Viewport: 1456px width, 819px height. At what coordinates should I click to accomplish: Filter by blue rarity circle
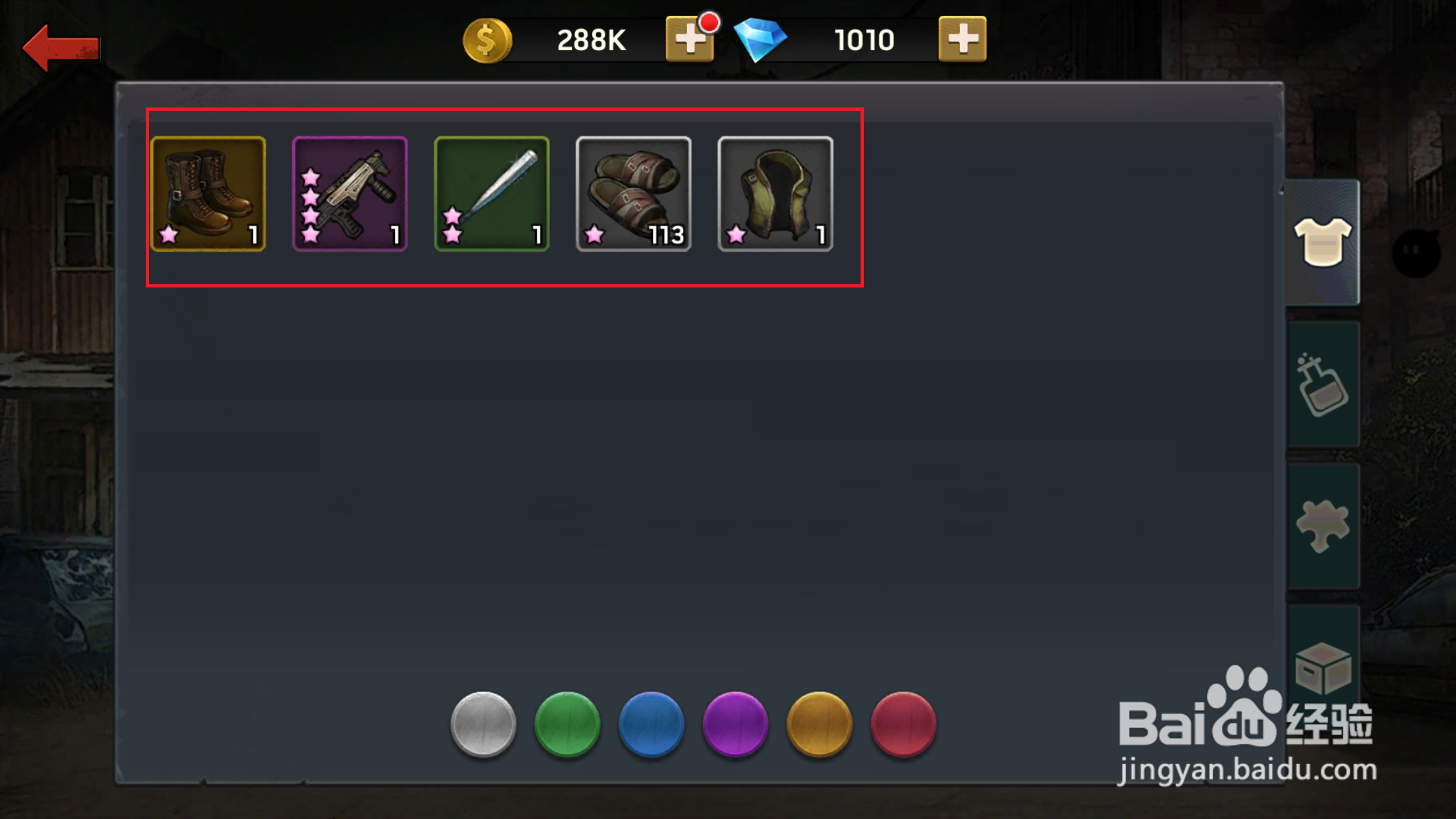(x=652, y=724)
